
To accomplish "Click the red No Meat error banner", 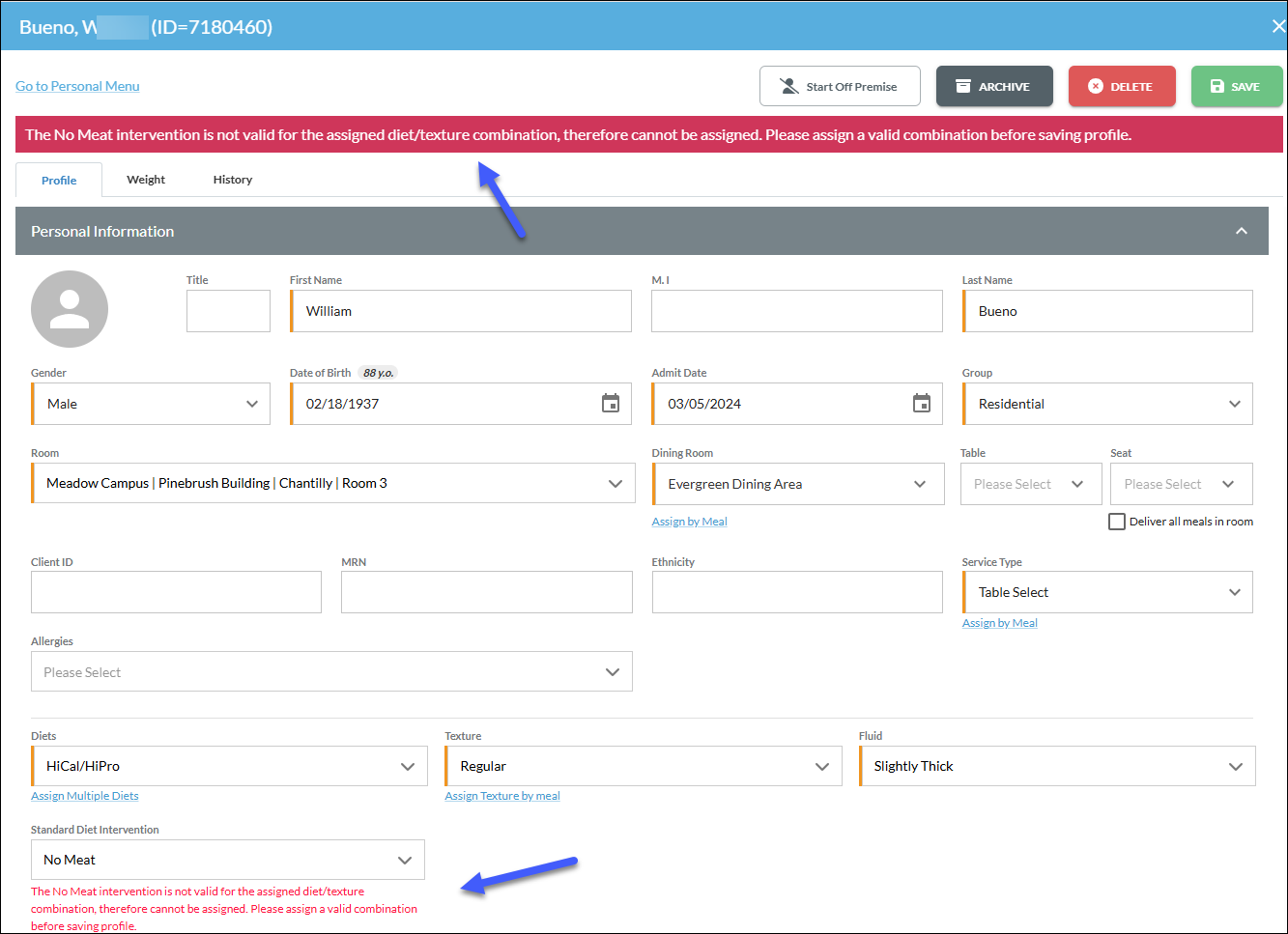I will 649,134.
